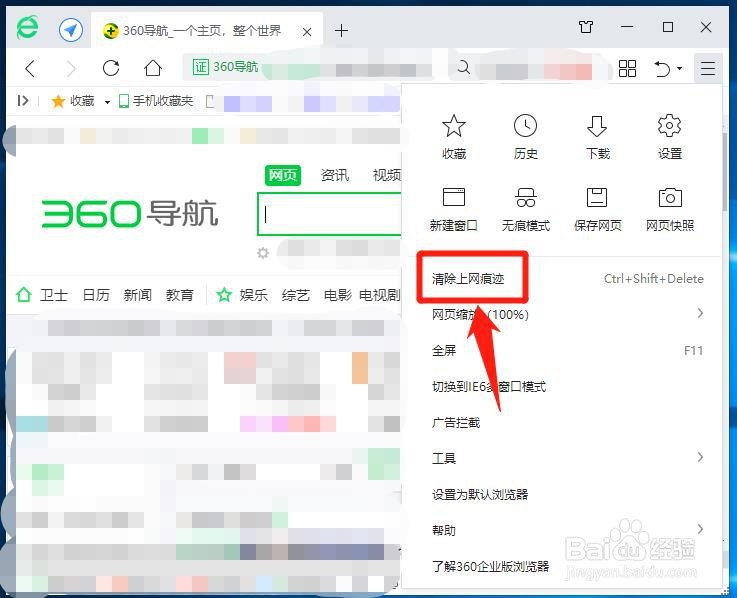Take a Webpage Snapshot (网页快照) camera icon
Viewport: 737px width, 598px height.
pyautogui.click(x=669, y=197)
